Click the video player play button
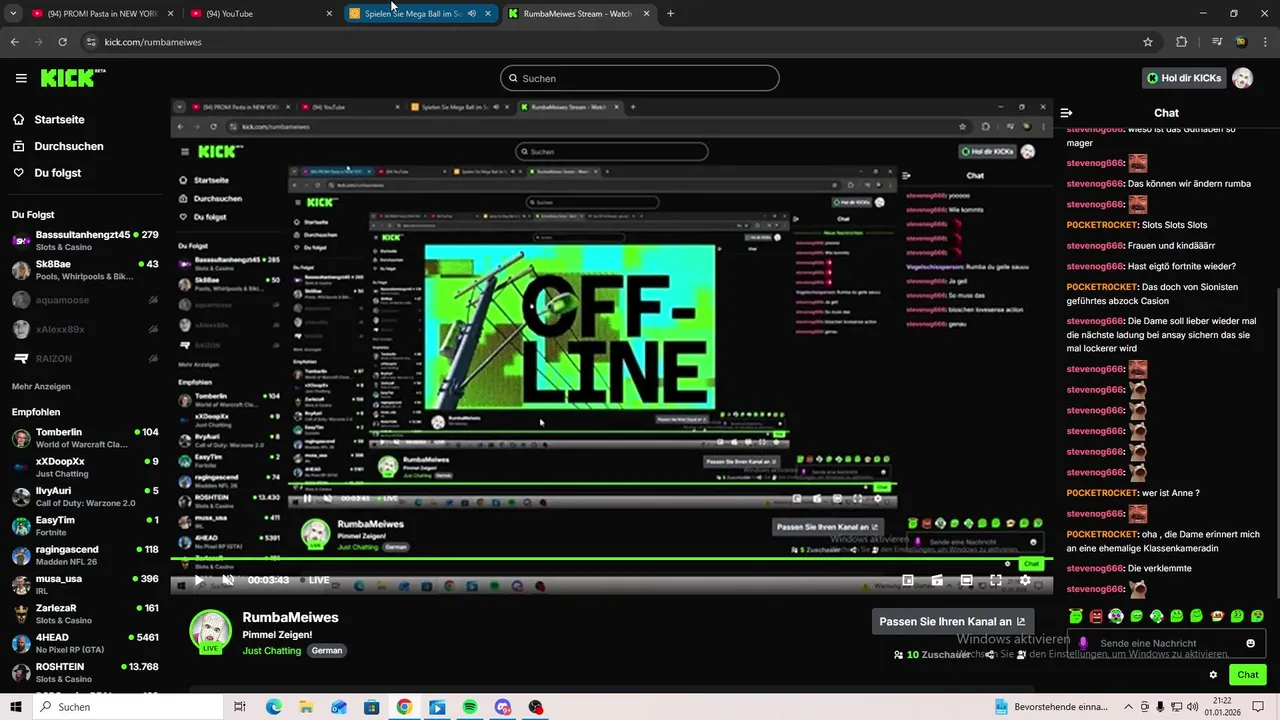Image resolution: width=1280 pixels, height=720 pixels. click(x=199, y=580)
